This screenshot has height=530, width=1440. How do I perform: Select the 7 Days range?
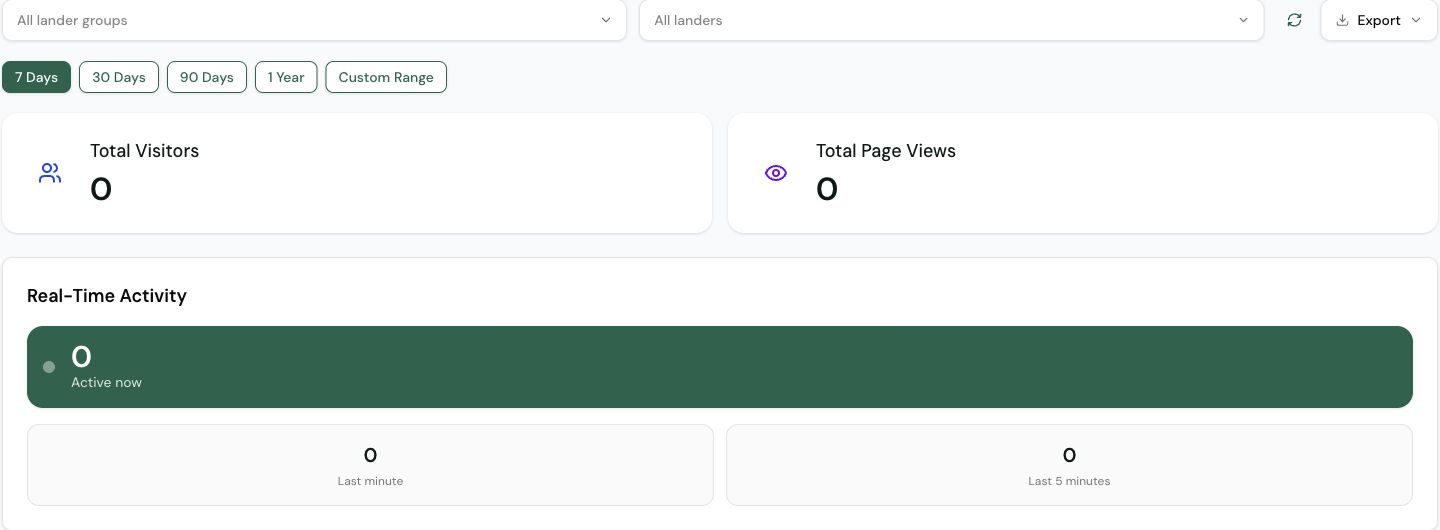point(36,77)
